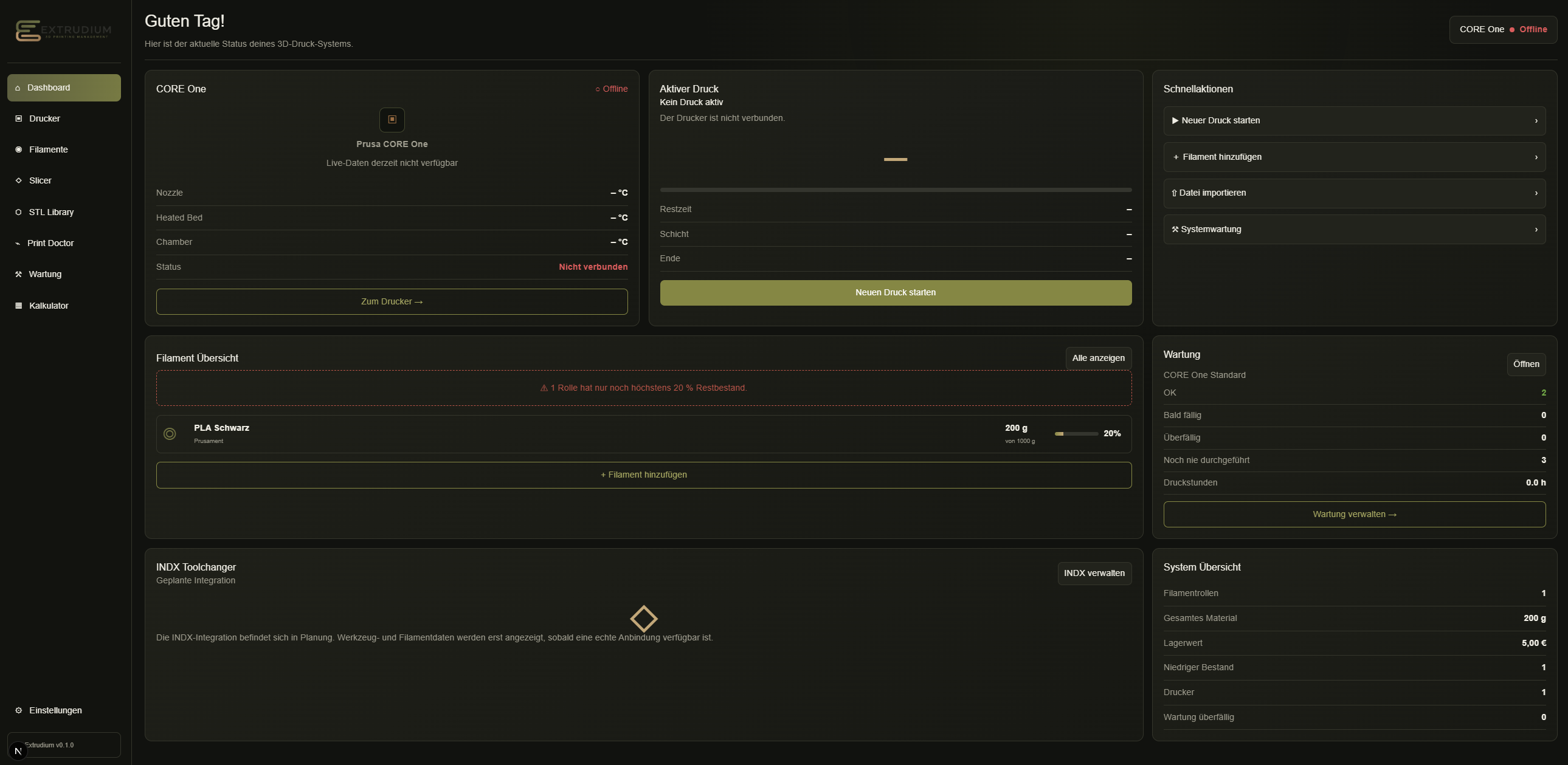
Task: Go to the Drucker page
Action: pos(64,118)
